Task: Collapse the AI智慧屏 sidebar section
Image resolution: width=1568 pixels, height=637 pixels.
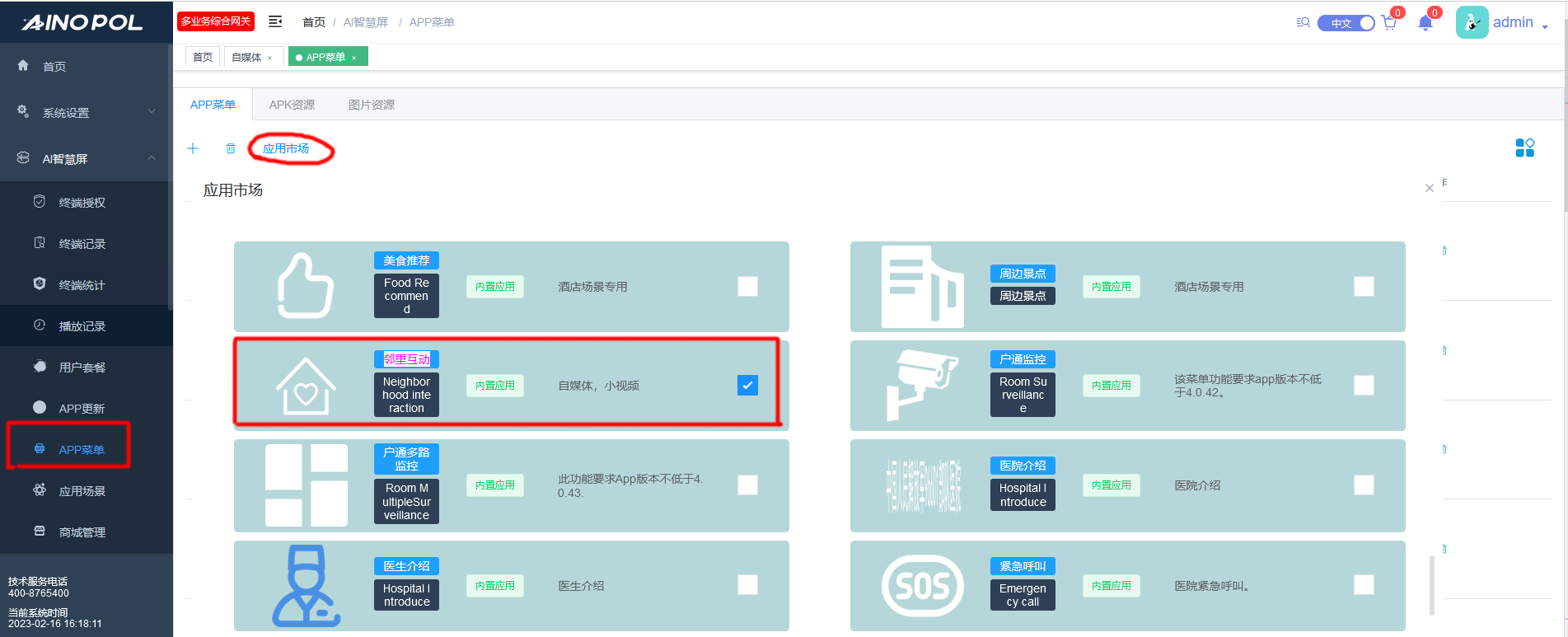Action: (86, 159)
